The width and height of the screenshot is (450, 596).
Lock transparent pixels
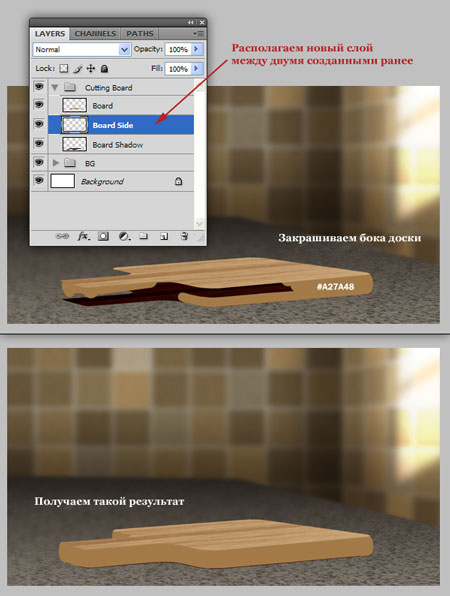coord(64,68)
